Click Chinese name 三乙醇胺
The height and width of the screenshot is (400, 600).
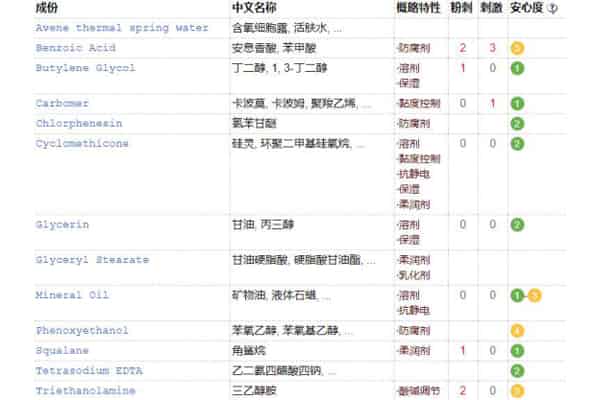254,391
